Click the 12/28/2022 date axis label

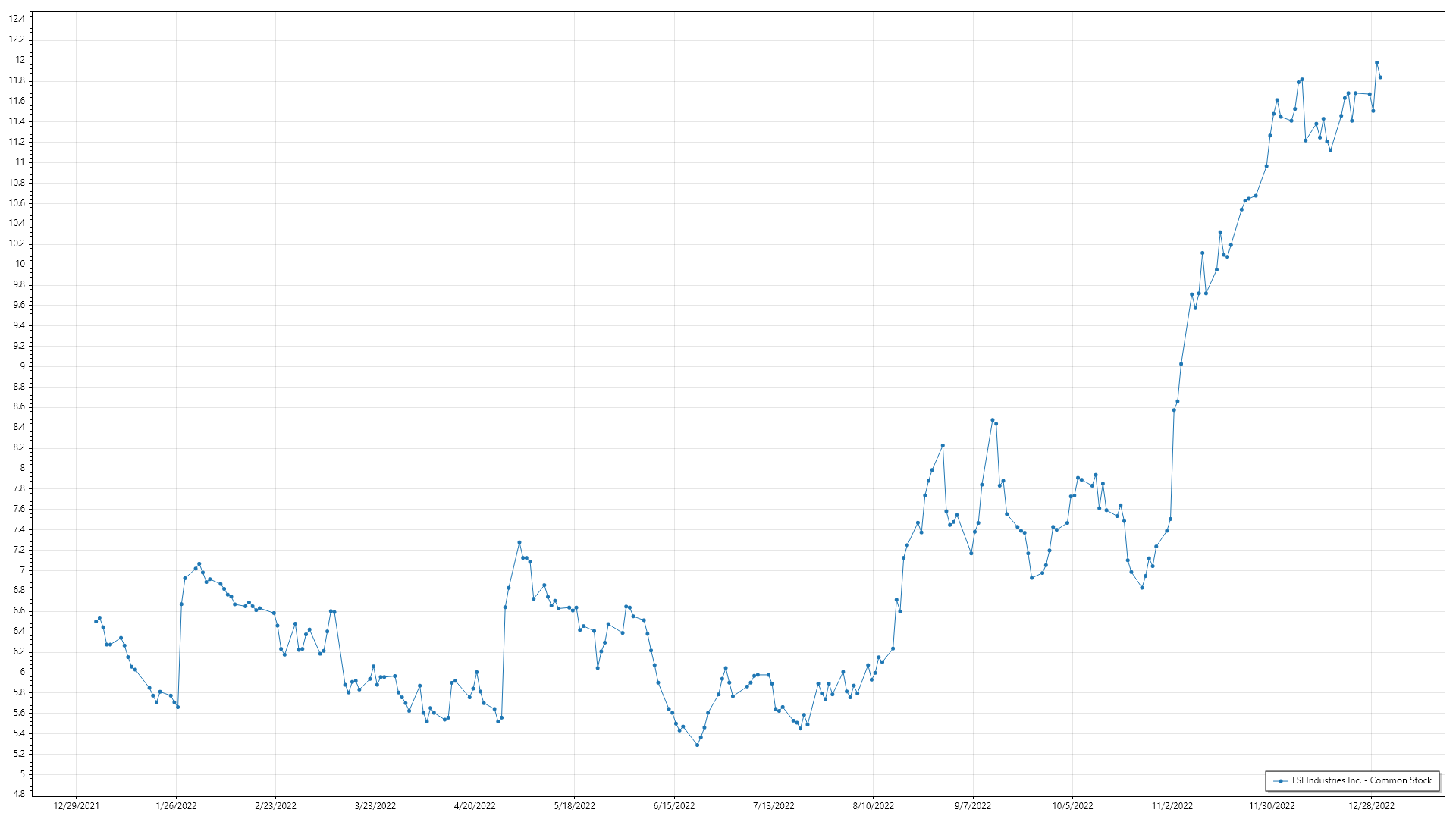[x=1371, y=806]
